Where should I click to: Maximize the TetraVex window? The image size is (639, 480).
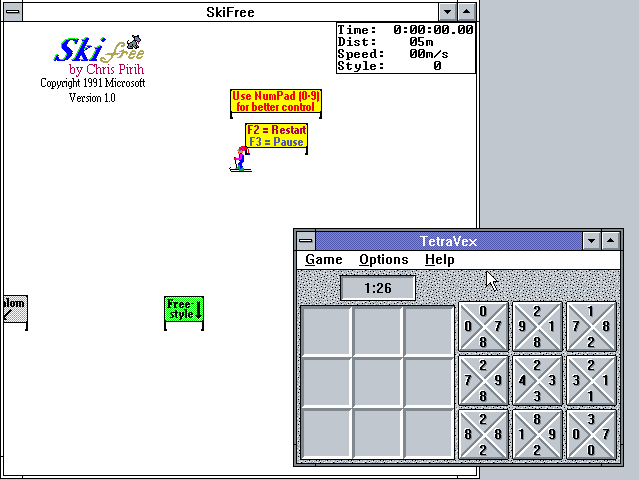(x=610, y=241)
